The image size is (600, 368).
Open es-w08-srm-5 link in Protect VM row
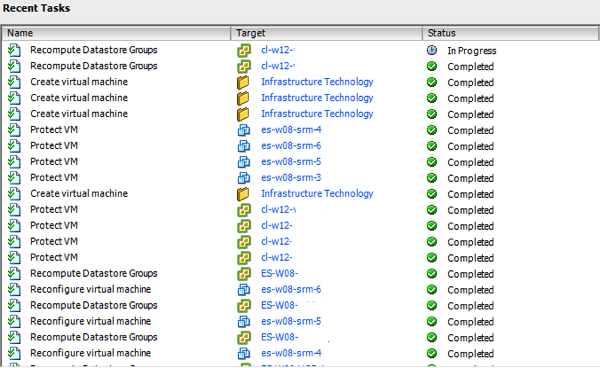tap(291, 162)
